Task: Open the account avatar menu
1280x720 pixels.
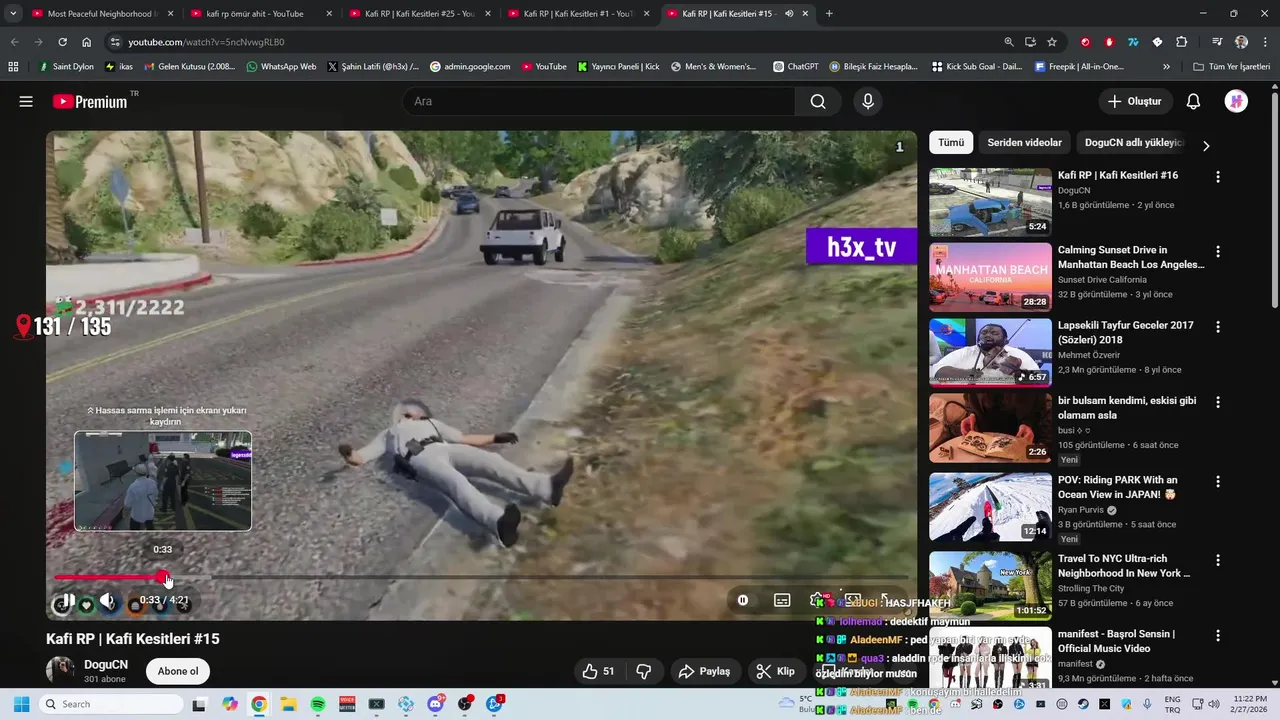Action: point(1236,101)
